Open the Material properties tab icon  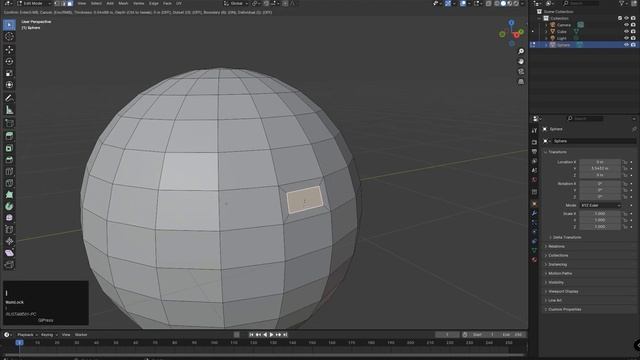(534, 260)
